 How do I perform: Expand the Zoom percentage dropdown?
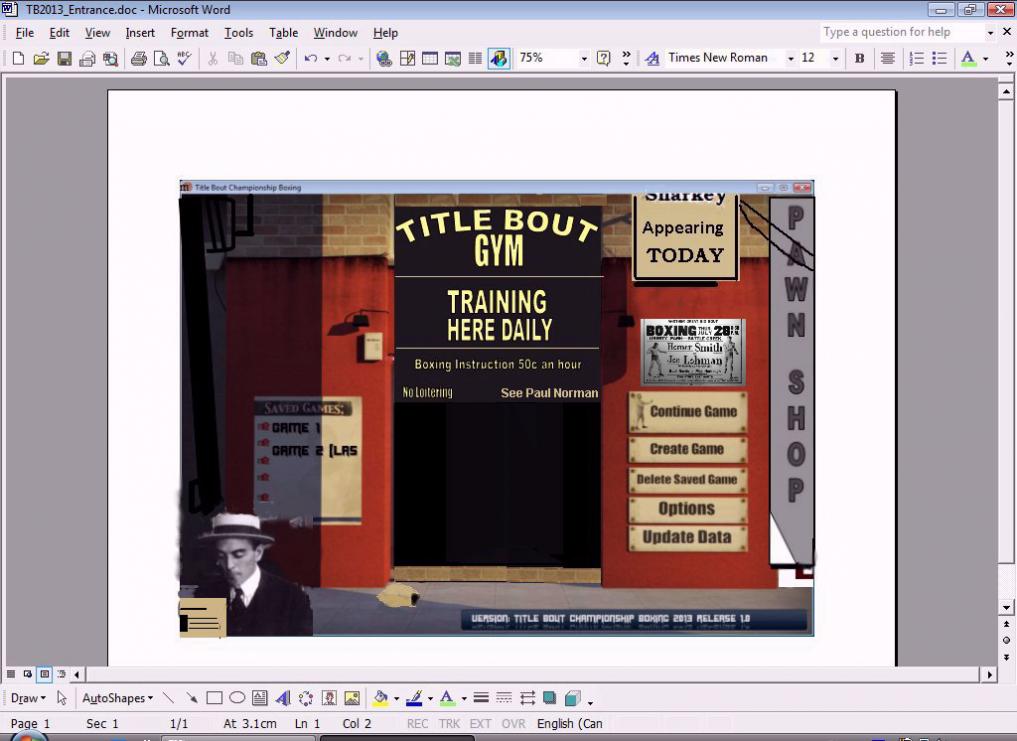coord(584,59)
